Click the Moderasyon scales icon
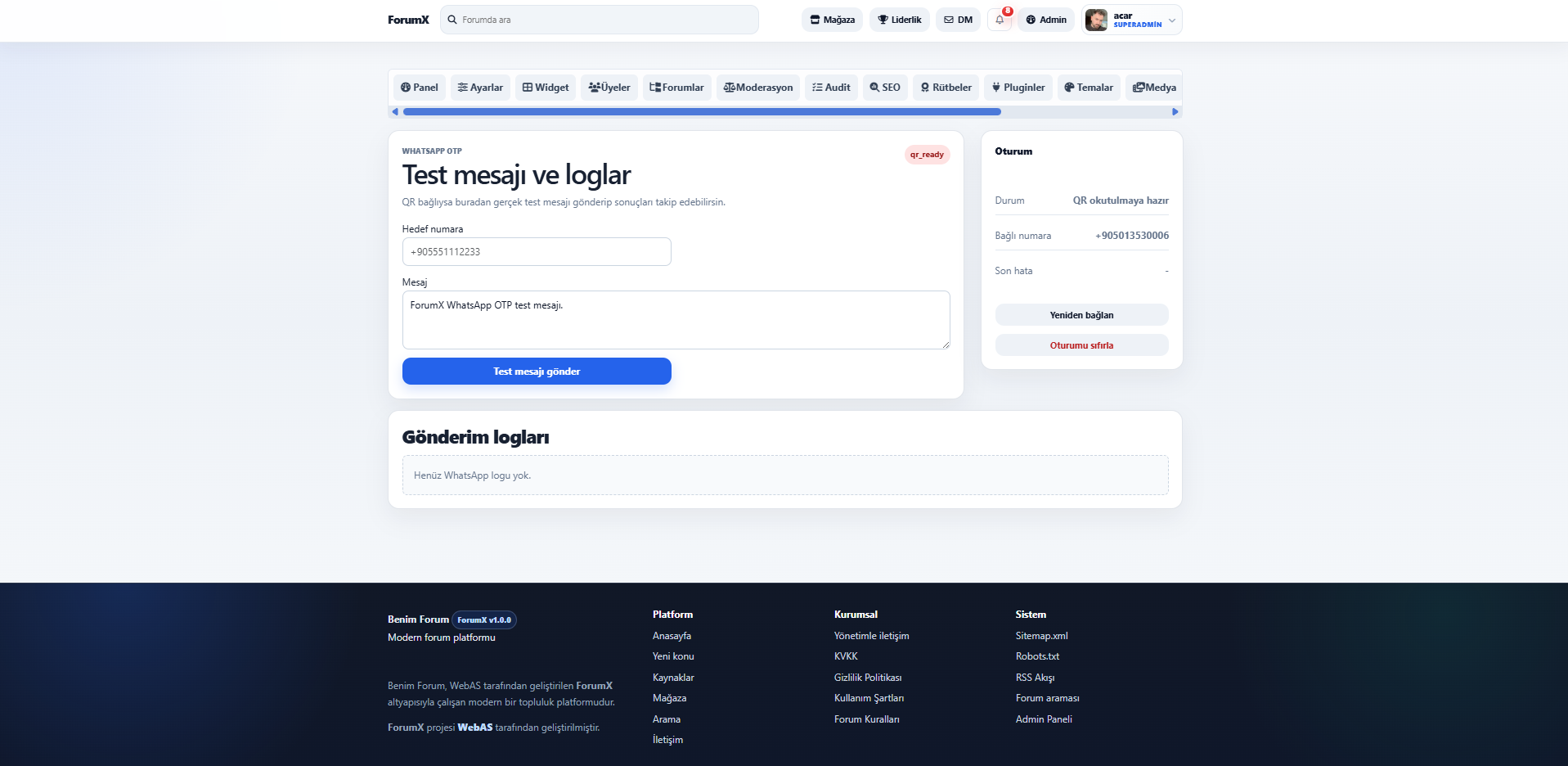The image size is (1568, 766). click(730, 88)
